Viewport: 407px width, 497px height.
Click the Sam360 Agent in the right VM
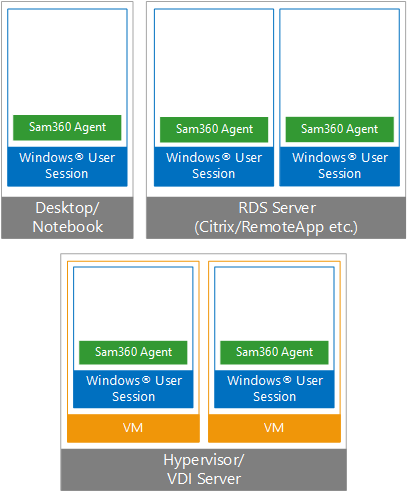(x=274, y=352)
